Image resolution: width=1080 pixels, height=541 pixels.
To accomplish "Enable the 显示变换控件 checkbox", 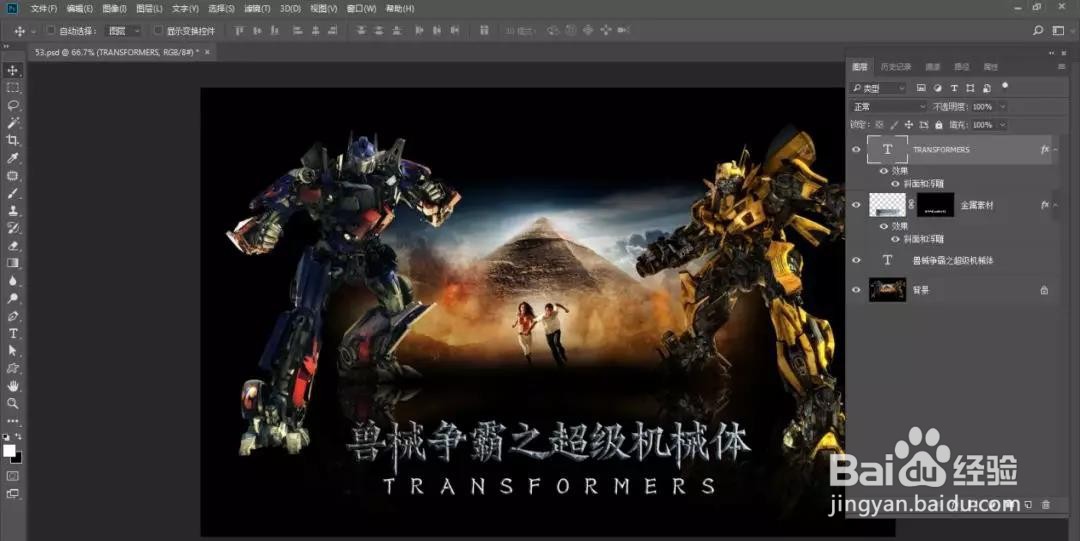I will coord(158,30).
